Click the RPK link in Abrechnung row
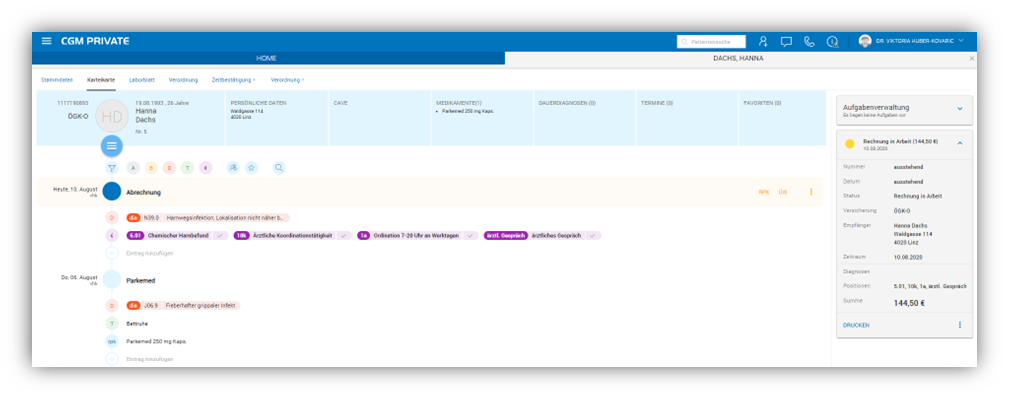Image resolution: width=1009 pixels, height=399 pixels. (x=764, y=192)
